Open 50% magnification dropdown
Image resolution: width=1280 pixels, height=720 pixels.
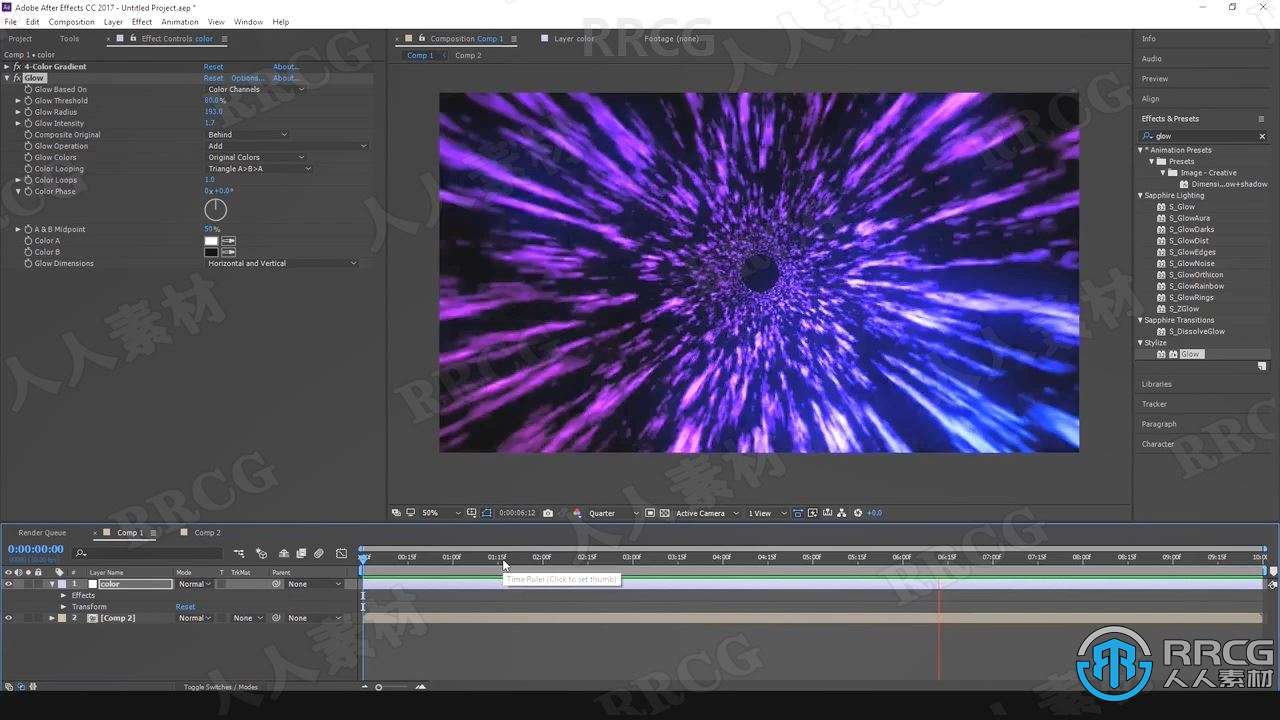pos(441,513)
